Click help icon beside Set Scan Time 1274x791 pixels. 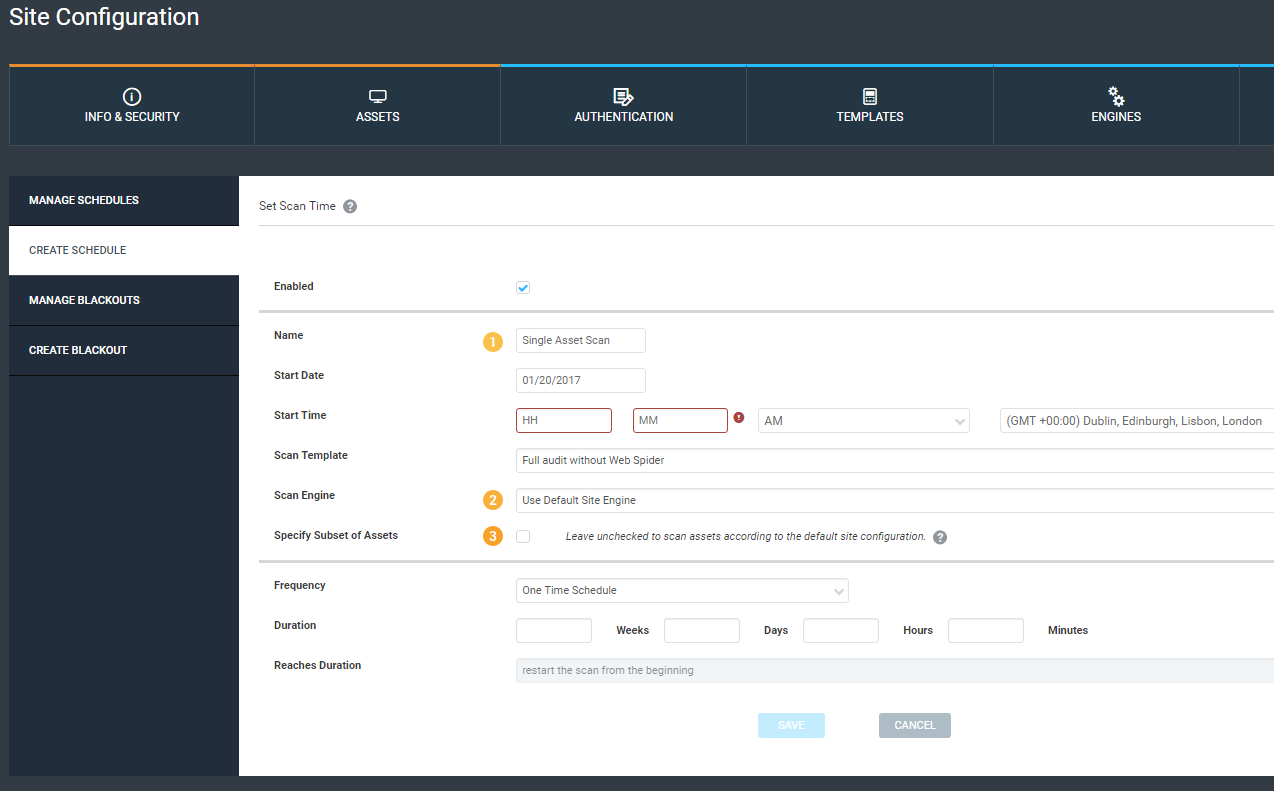pyautogui.click(x=350, y=207)
